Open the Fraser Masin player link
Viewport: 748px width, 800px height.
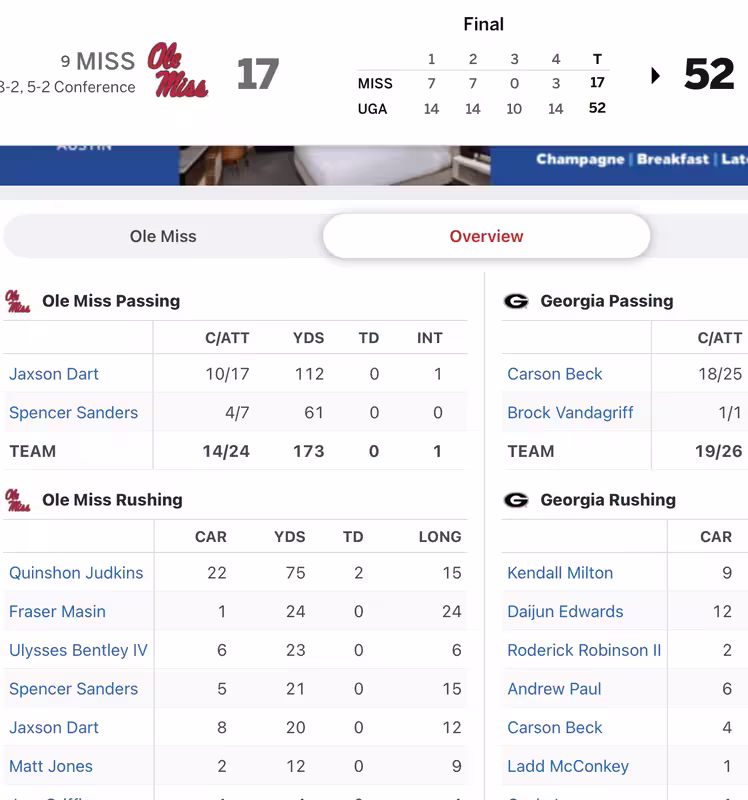(57, 612)
